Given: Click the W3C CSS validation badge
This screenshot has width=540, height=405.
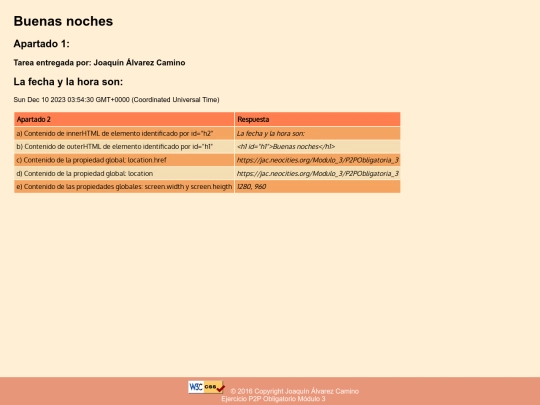Looking at the screenshot, I should [x=206, y=387].
